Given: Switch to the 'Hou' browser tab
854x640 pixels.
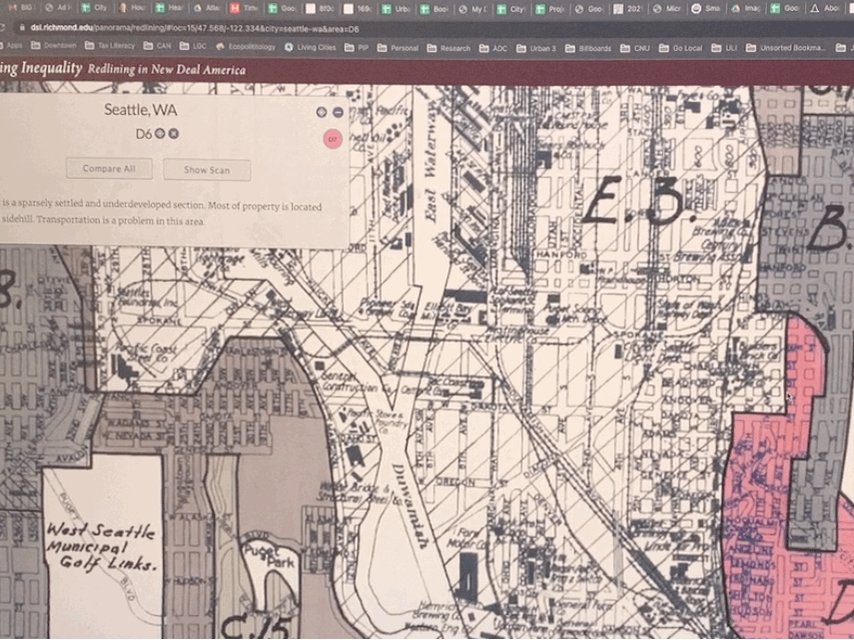Looking at the screenshot, I should pyautogui.click(x=132, y=8).
